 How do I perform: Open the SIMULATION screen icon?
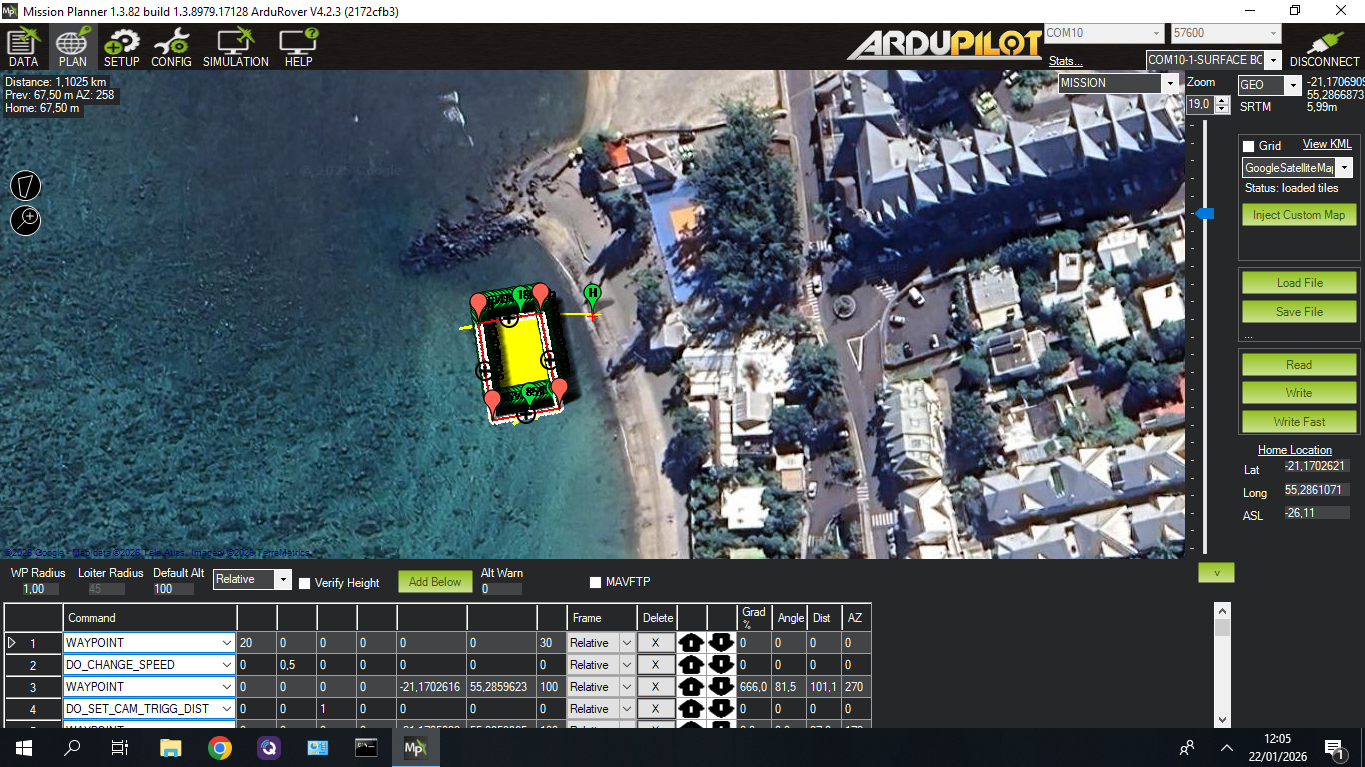coord(235,47)
